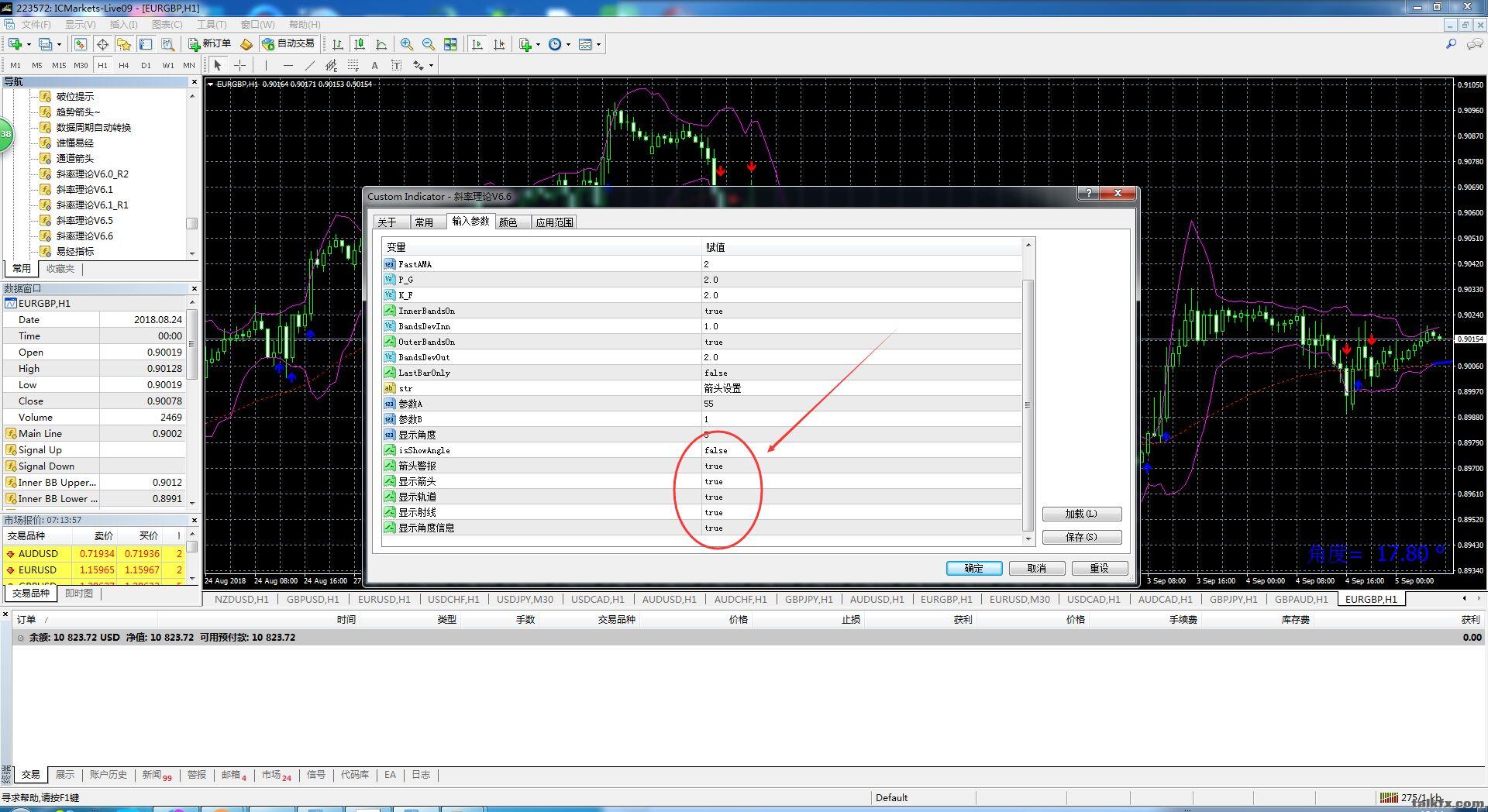Open the chart templates icon
1488x812 pixels.
[585, 44]
